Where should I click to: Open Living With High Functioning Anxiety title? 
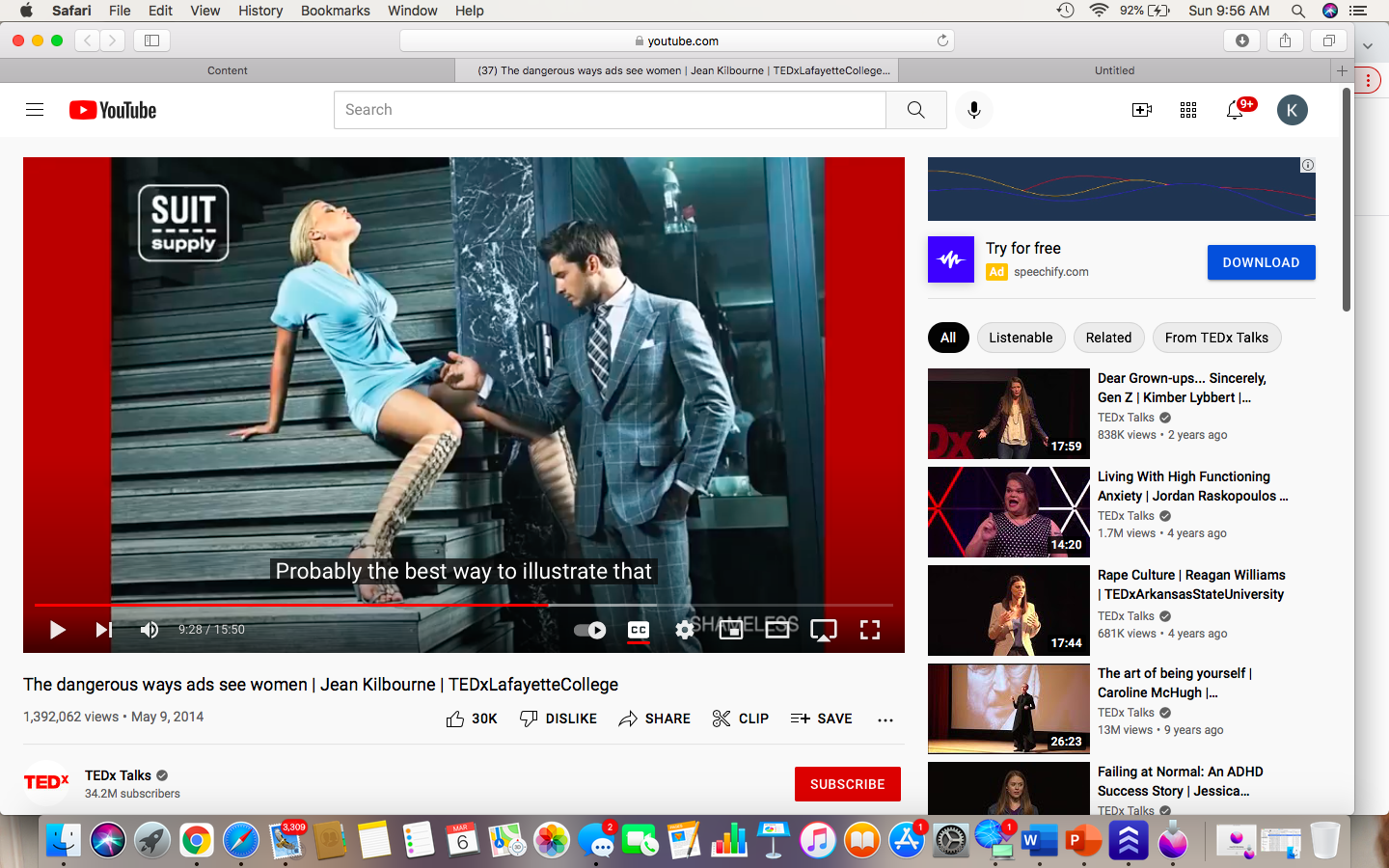1193,486
